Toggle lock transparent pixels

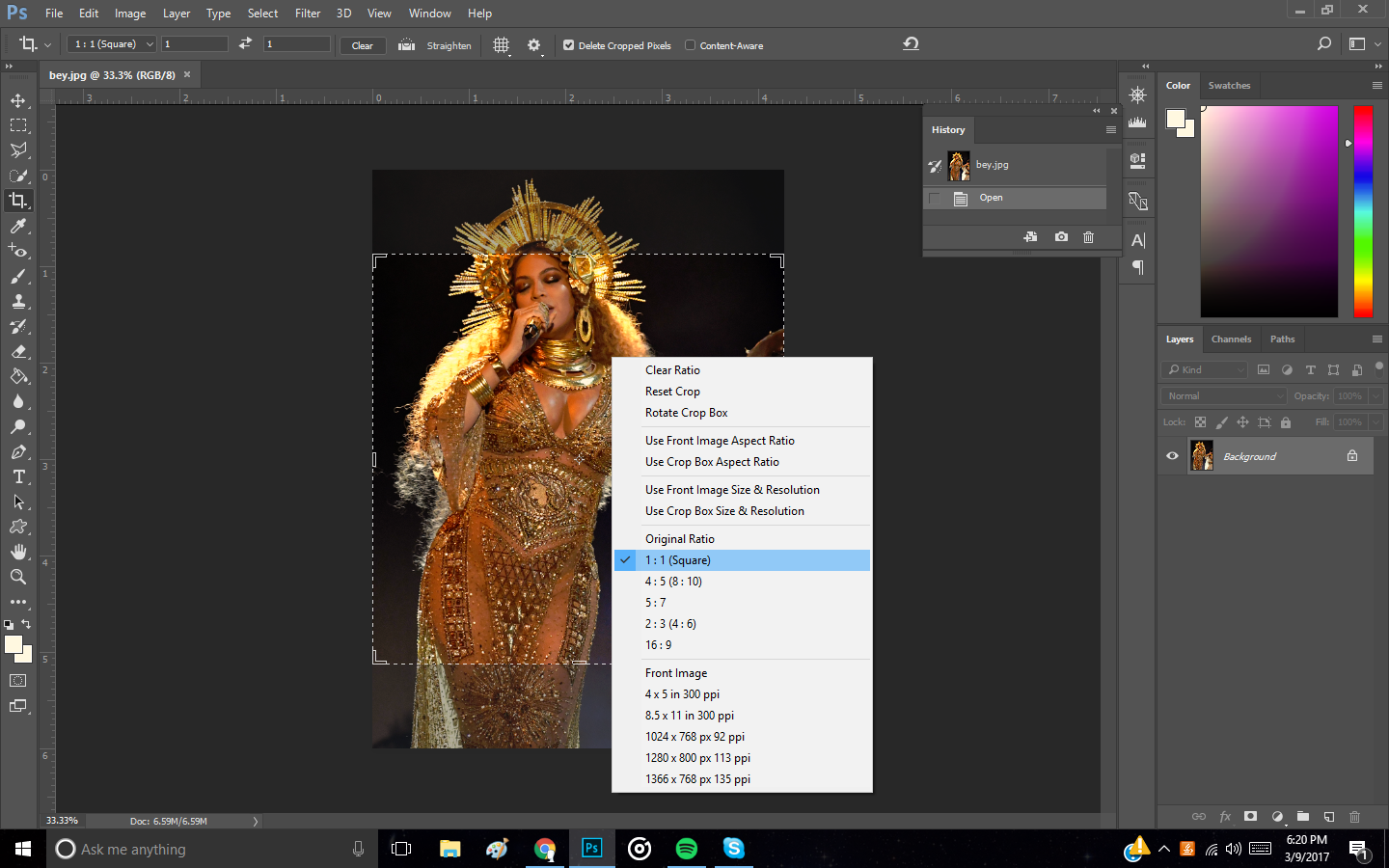pyautogui.click(x=1200, y=422)
